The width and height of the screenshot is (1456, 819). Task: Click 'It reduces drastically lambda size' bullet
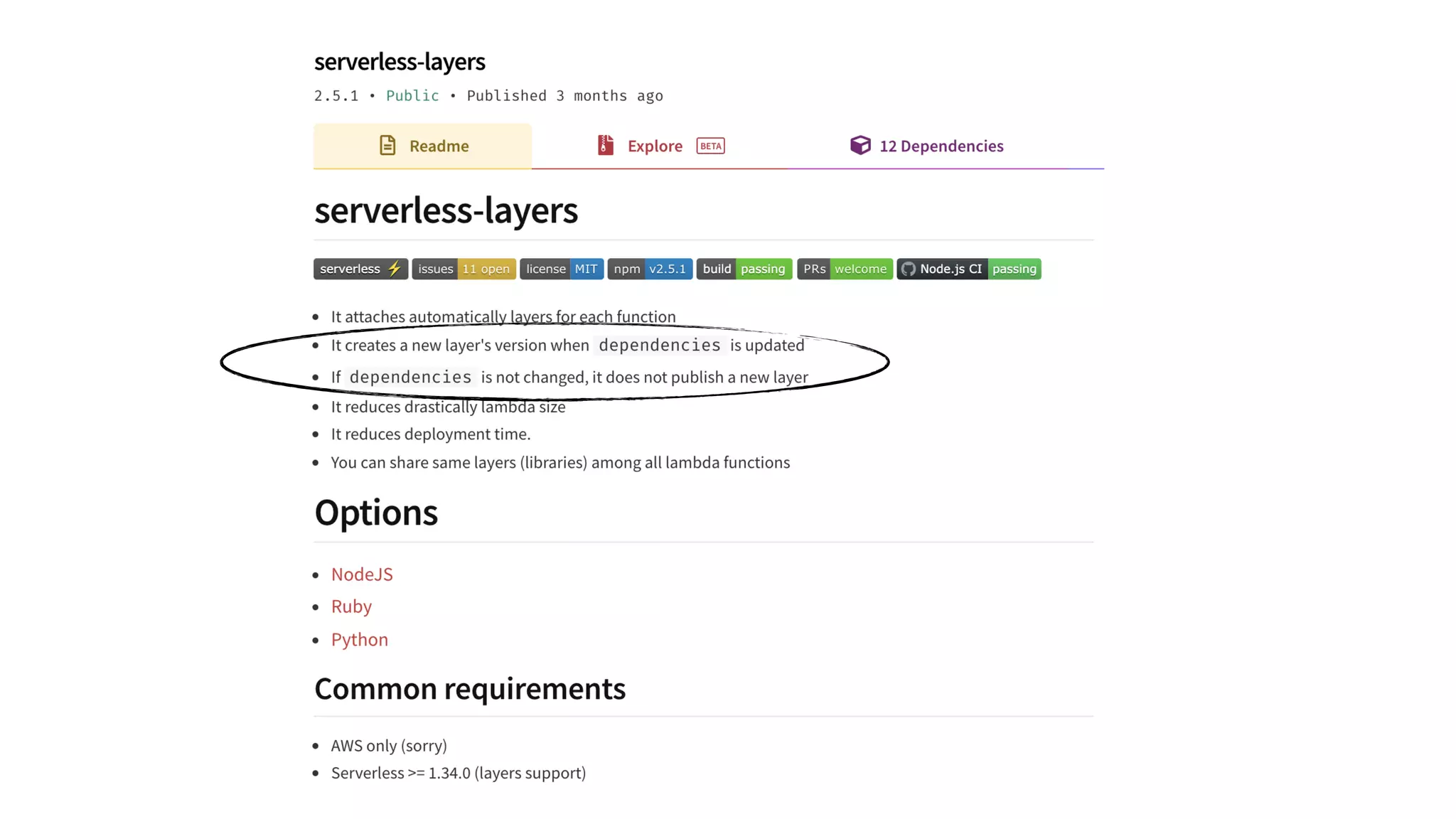pos(448,407)
